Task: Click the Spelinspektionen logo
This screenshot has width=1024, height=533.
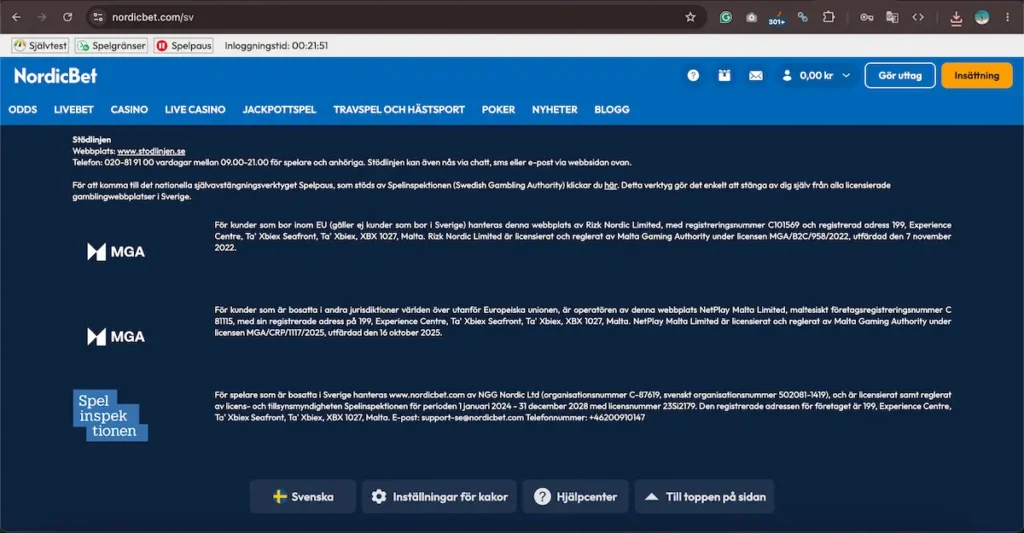Action: pyautogui.click(x=110, y=415)
